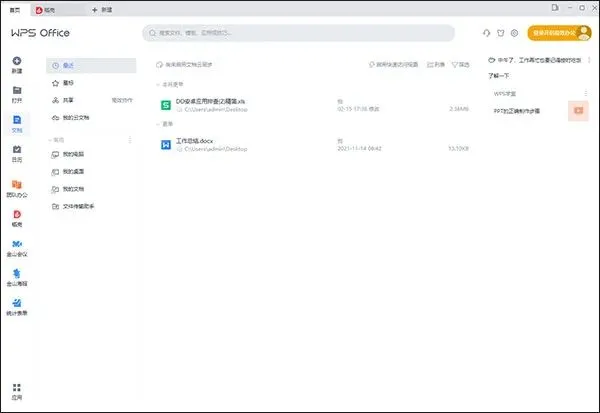
Task: Click the 打开 (Open) folder icon in sidebar
Action: (17, 90)
